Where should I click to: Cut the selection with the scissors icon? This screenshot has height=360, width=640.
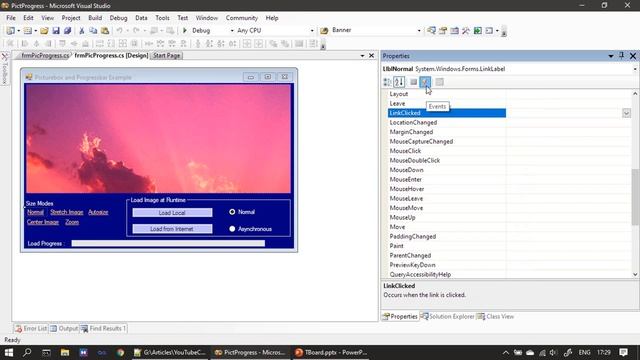[x=82, y=31]
